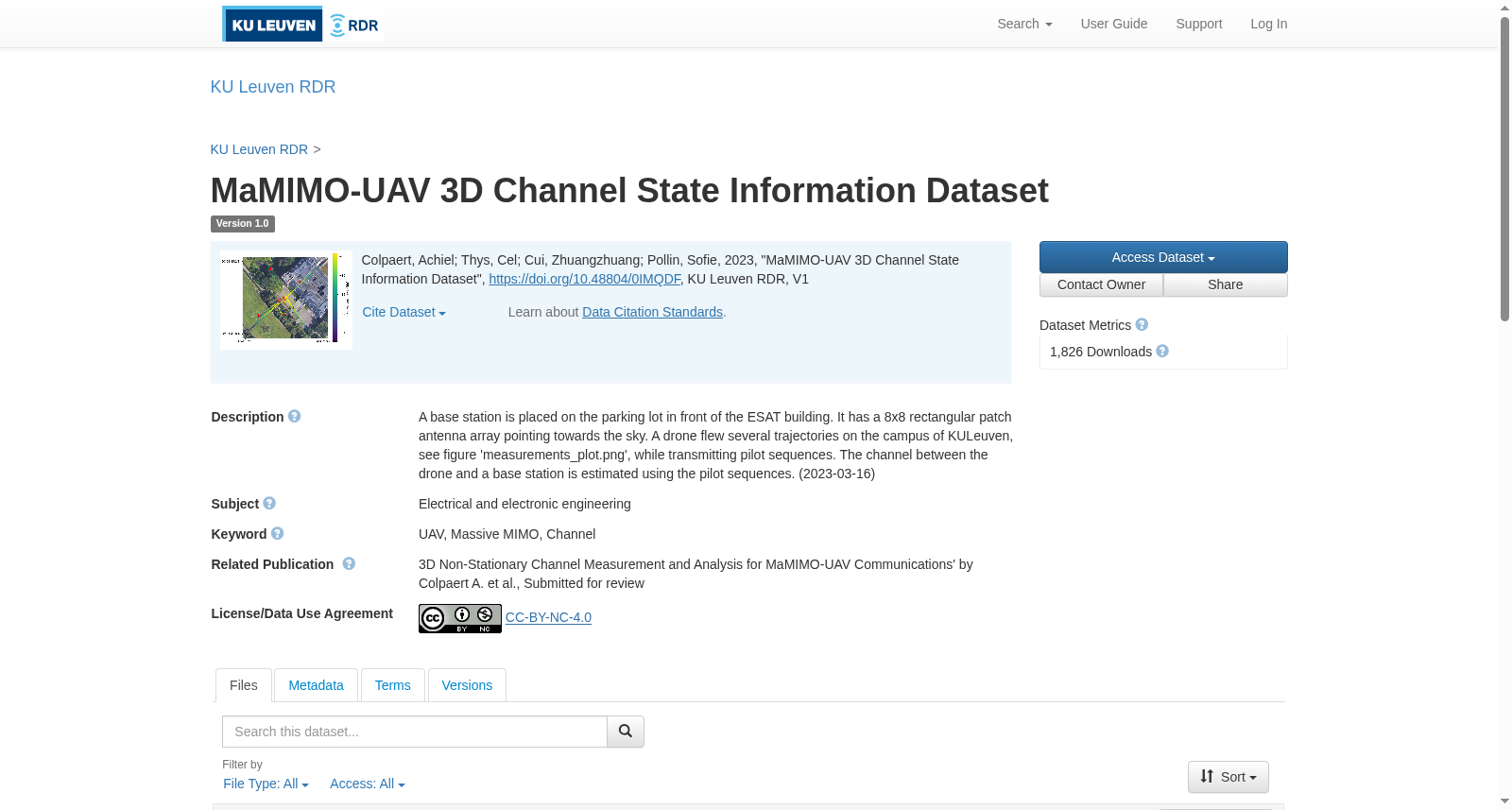Viewport: 1512px width, 810px height.
Task: Click Log In in the navbar
Action: pos(1269,24)
